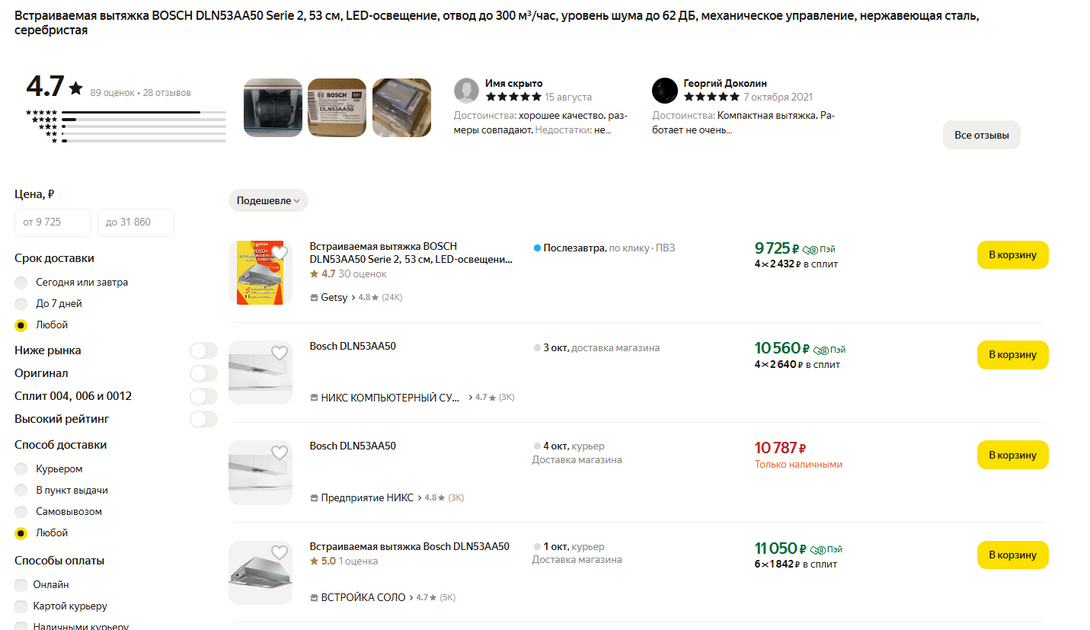Viewport: 1090px width, 630px height.
Task: Click the Все отзывы button
Action: (x=981, y=135)
